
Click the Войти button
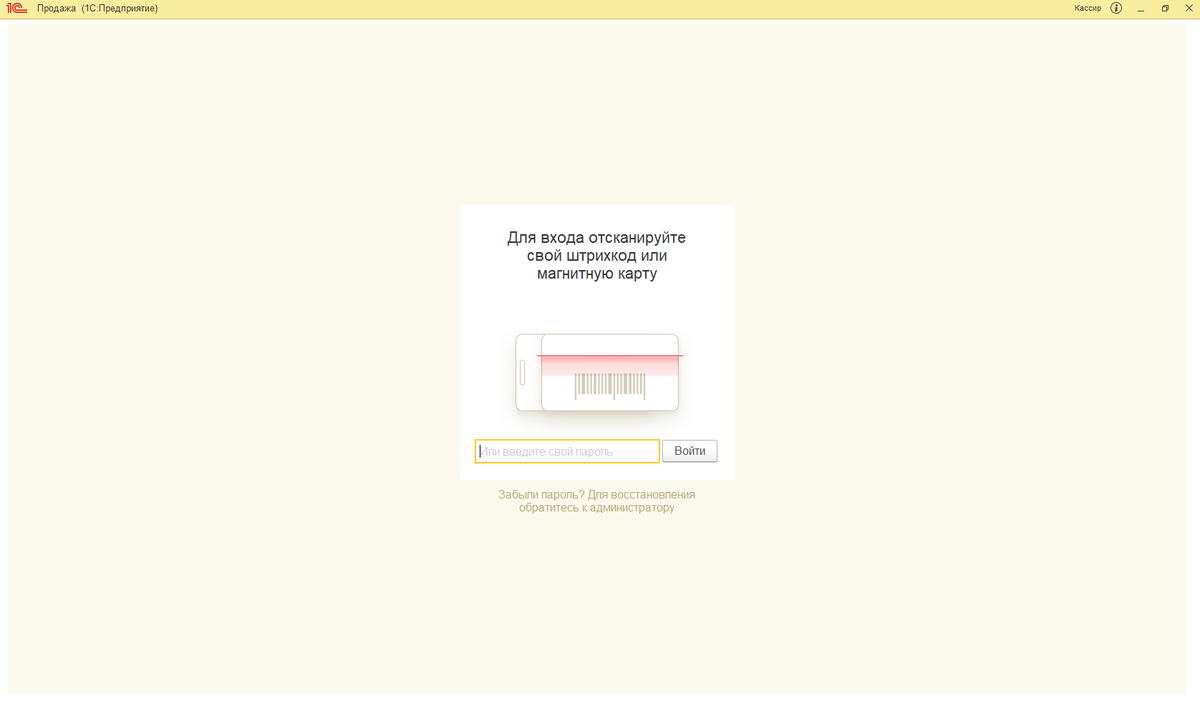690,451
